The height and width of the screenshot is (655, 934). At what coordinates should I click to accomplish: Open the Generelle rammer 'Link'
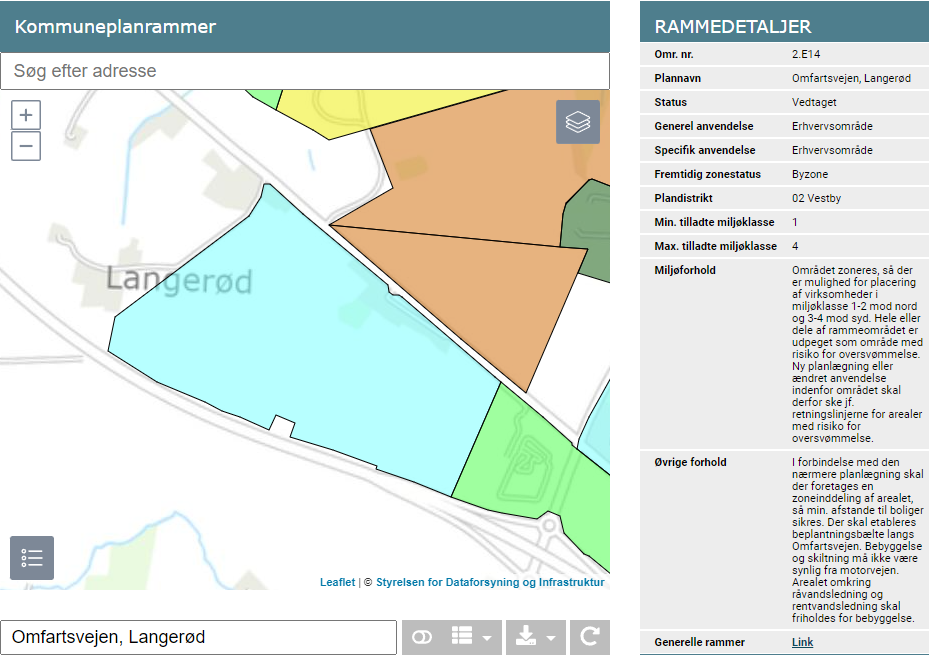(x=802, y=642)
